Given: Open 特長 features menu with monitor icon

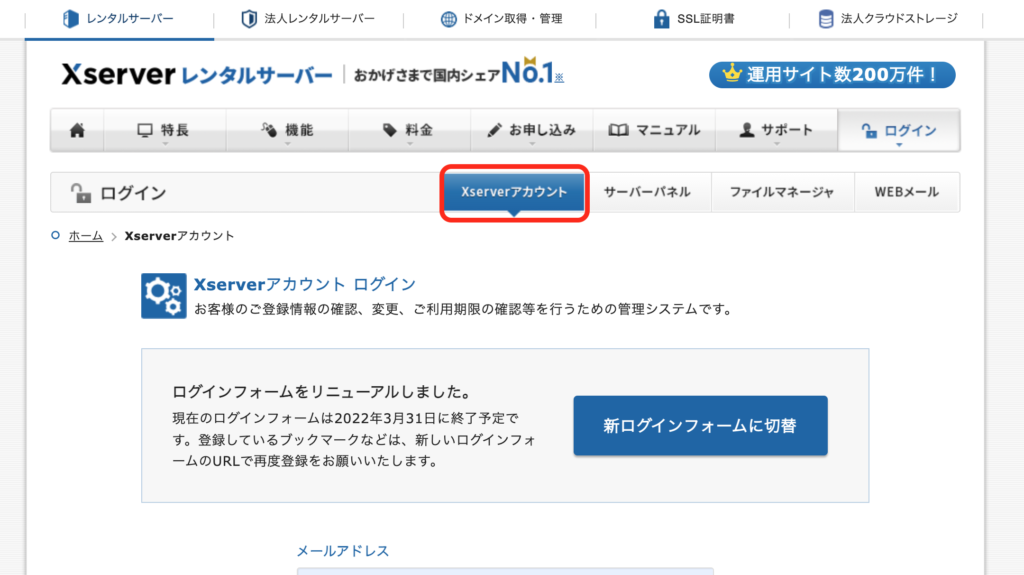Looking at the screenshot, I should coord(163,131).
